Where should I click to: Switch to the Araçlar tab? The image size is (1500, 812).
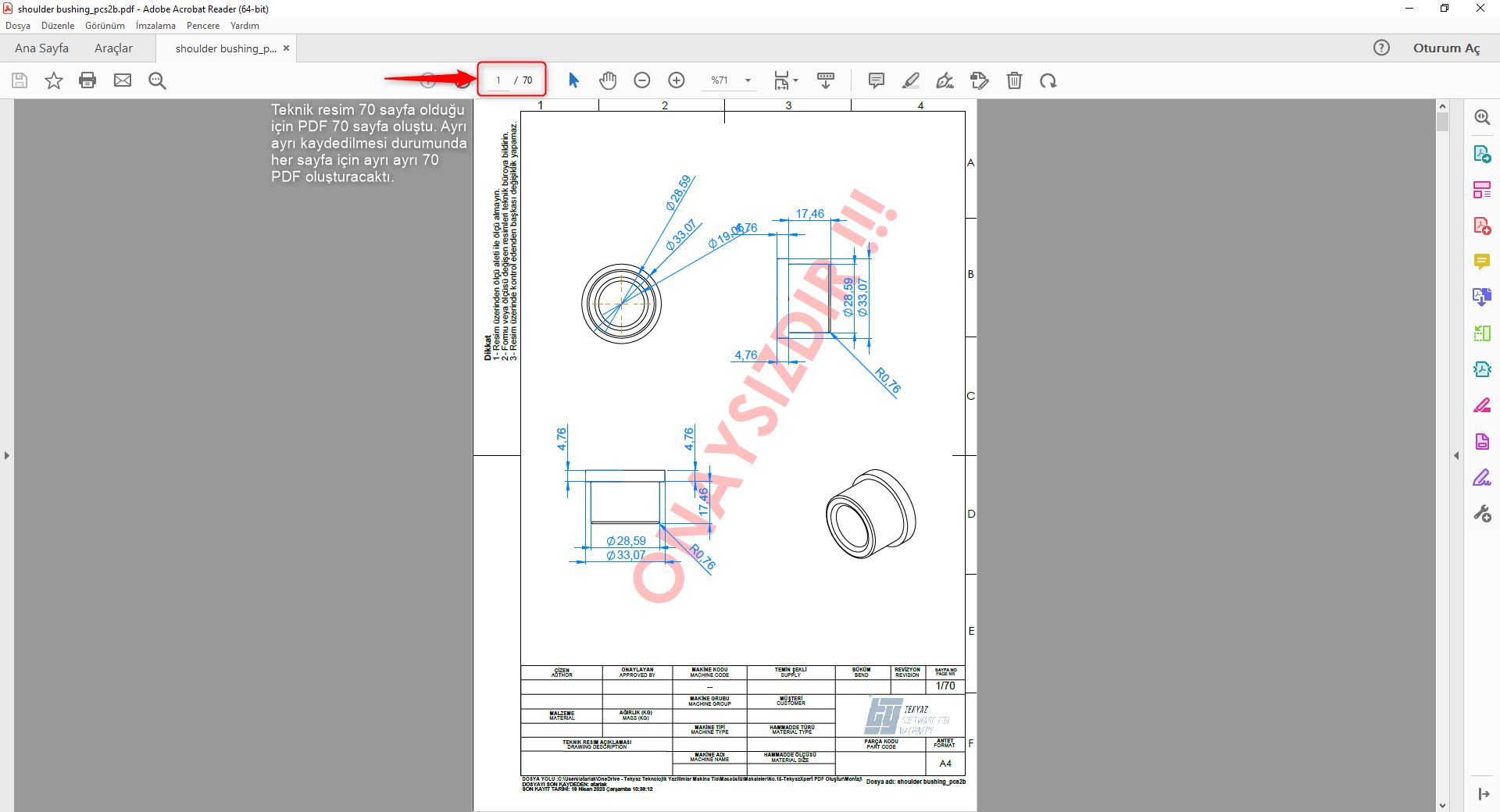113,48
